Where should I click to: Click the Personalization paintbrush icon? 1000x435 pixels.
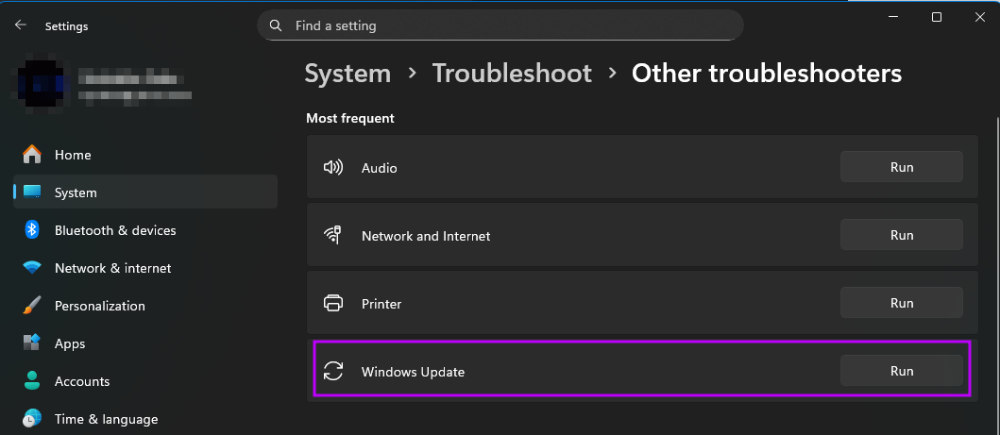pos(32,305)
